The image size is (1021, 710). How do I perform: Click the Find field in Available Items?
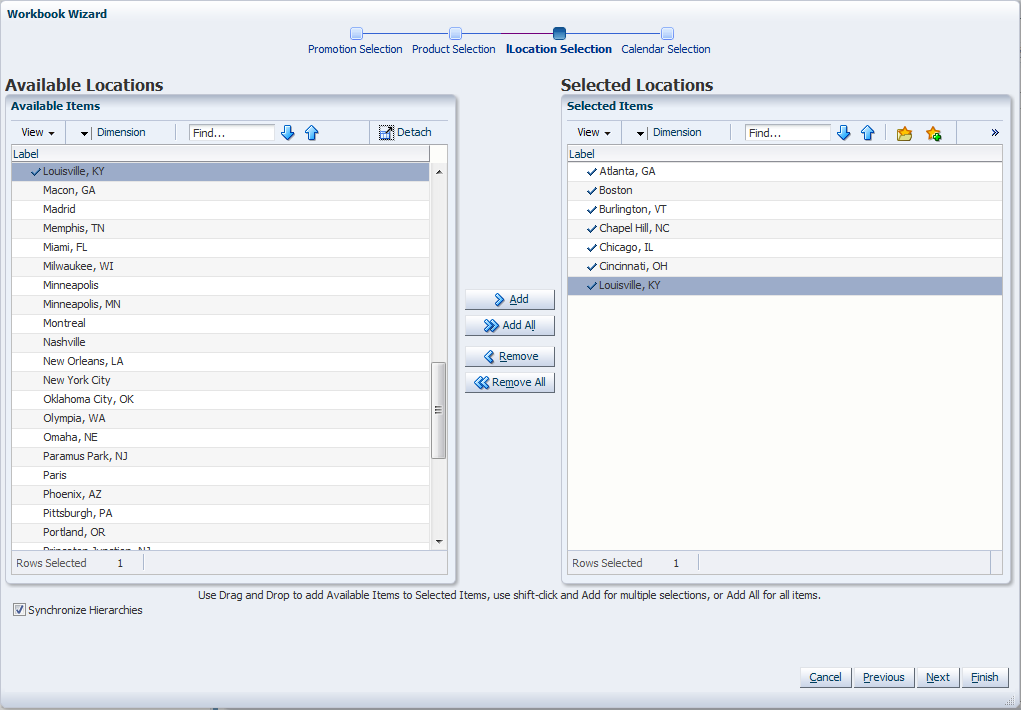pos(232,133)
